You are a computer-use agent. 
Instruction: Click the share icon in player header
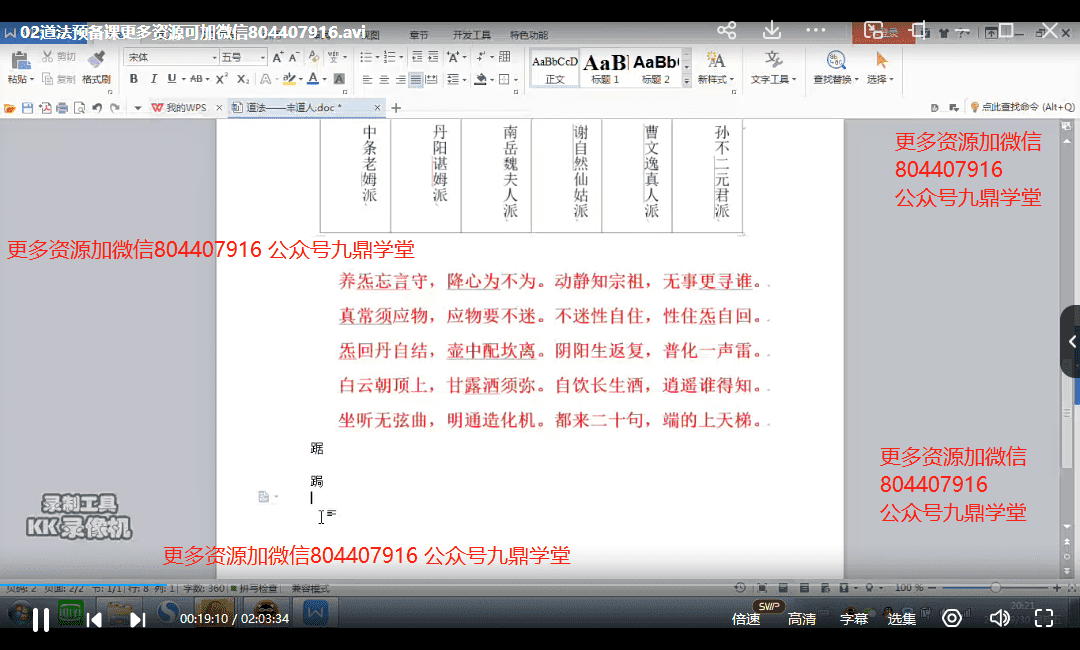pos(727,30)
